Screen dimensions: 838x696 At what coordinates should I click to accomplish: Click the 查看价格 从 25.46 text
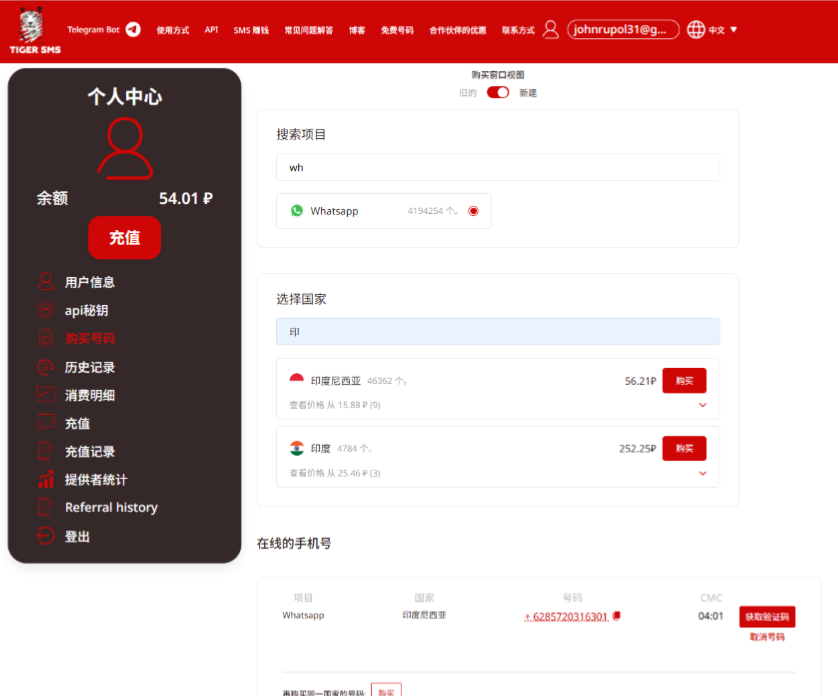(335, 473)
